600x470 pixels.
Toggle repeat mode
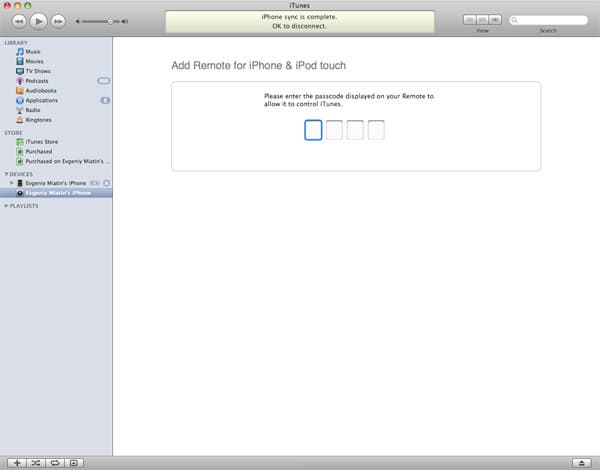[55, 463]
